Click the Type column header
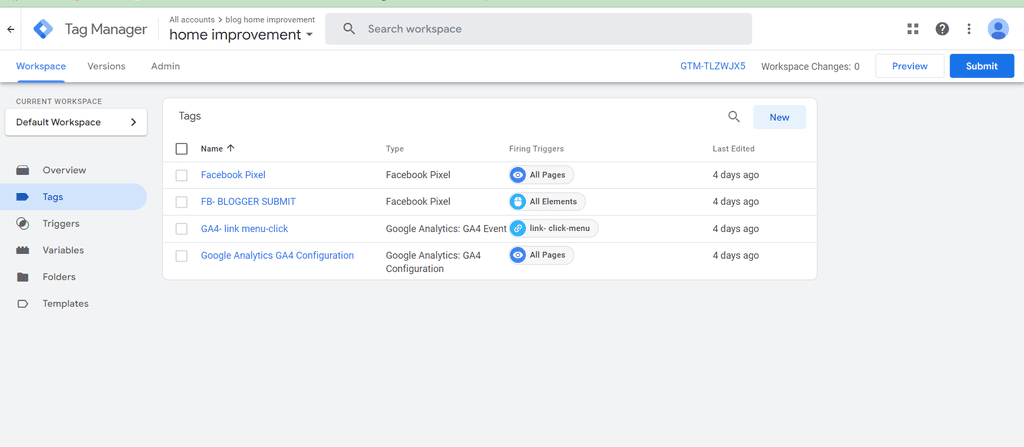The height and width of the screenshot is (447, 1024). [394, 149]
